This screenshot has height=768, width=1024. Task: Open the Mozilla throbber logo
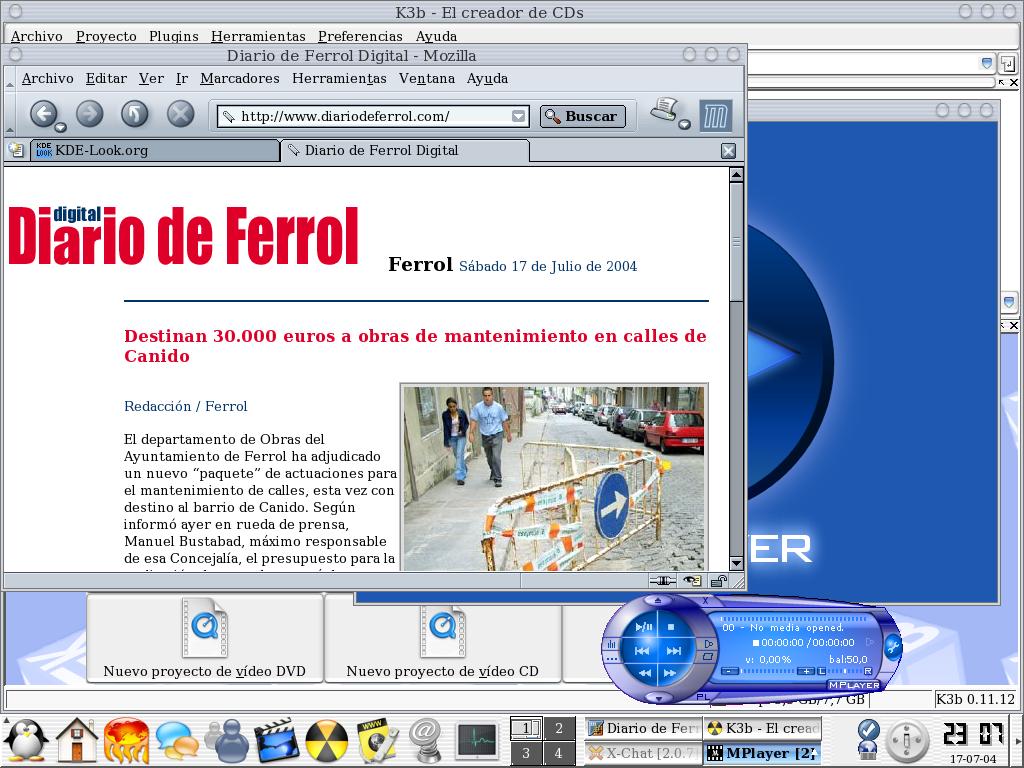point(716,116)
